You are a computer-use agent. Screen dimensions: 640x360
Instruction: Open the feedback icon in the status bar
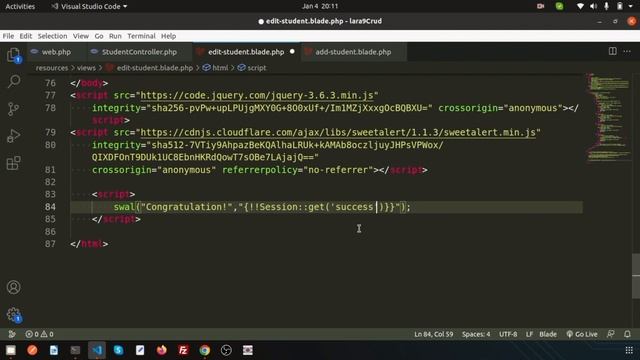611,334
